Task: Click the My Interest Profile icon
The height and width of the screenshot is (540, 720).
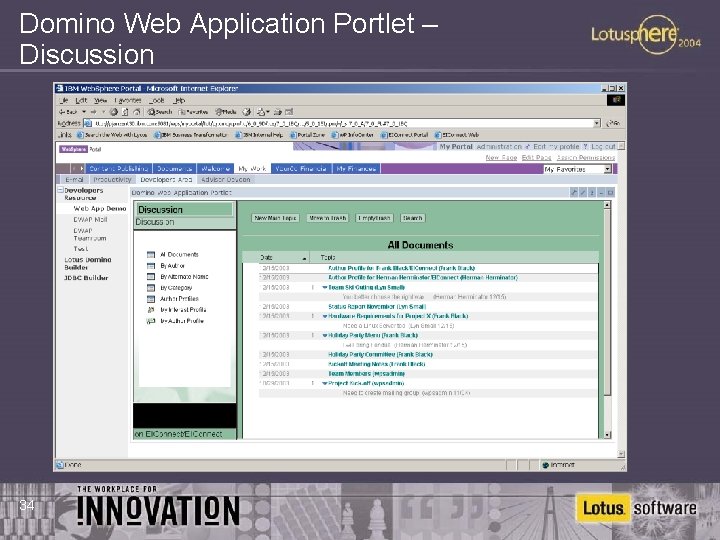Action: (151, 310)
